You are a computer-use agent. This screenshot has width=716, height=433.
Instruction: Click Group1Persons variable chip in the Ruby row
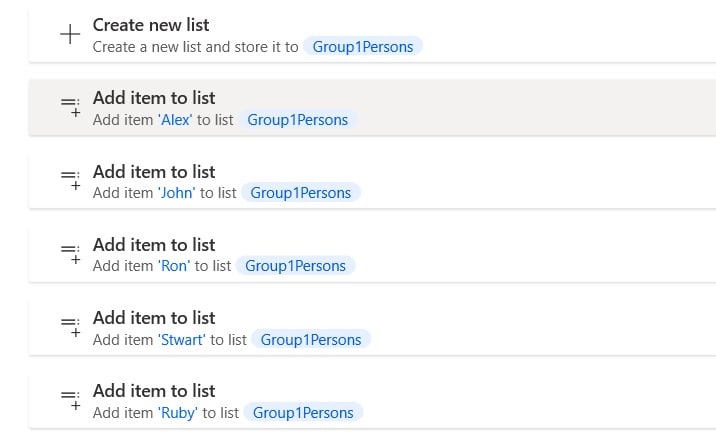click(303, 413)
